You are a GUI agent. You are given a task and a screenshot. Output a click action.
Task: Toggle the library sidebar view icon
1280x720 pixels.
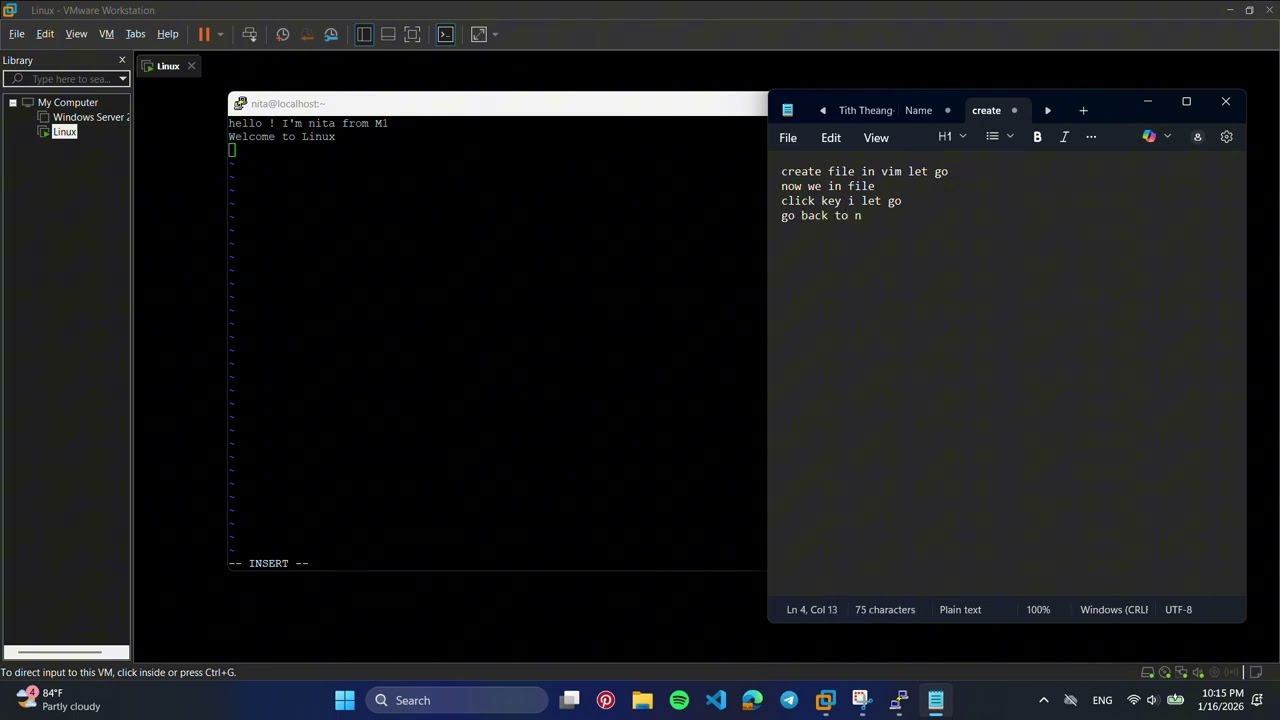click(x=364, y=34)
